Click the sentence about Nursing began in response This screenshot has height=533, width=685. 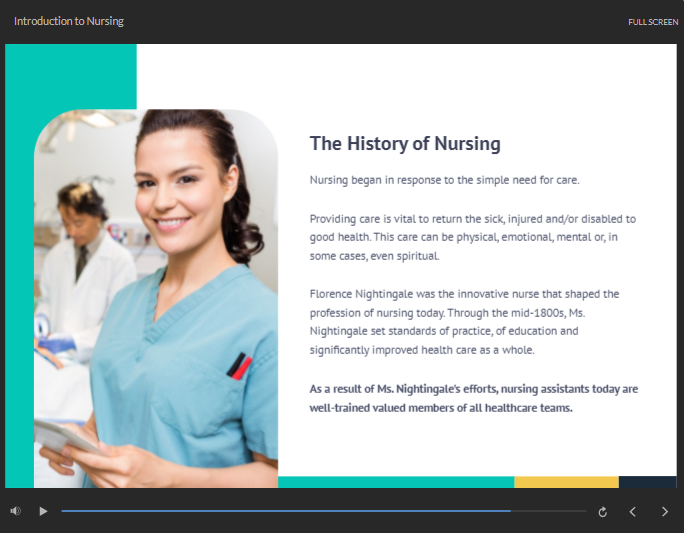click(444, 180)
